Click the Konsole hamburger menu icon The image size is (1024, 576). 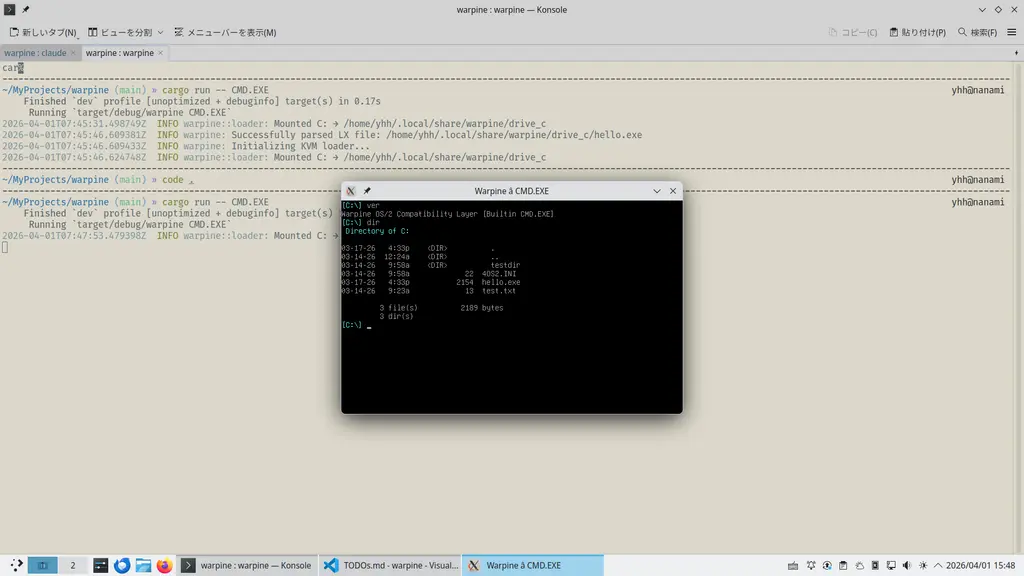tap(1011, 32)
